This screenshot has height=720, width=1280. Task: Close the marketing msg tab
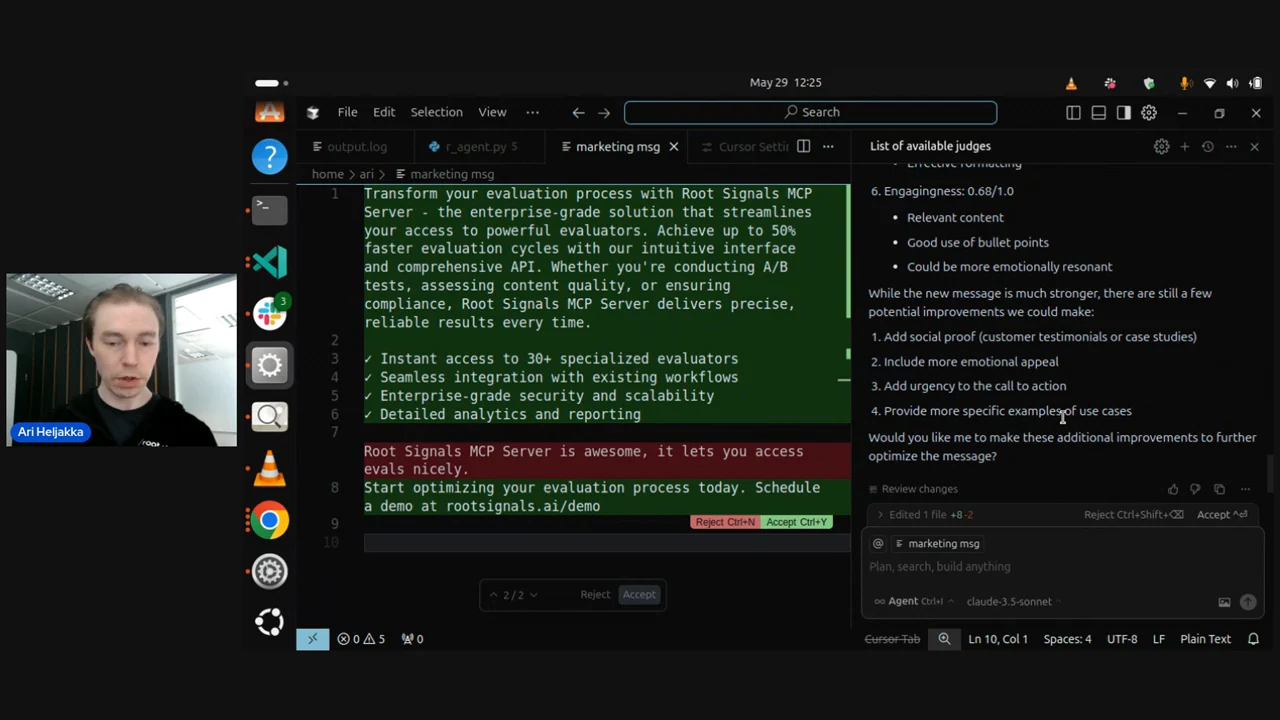pos(673,147)
